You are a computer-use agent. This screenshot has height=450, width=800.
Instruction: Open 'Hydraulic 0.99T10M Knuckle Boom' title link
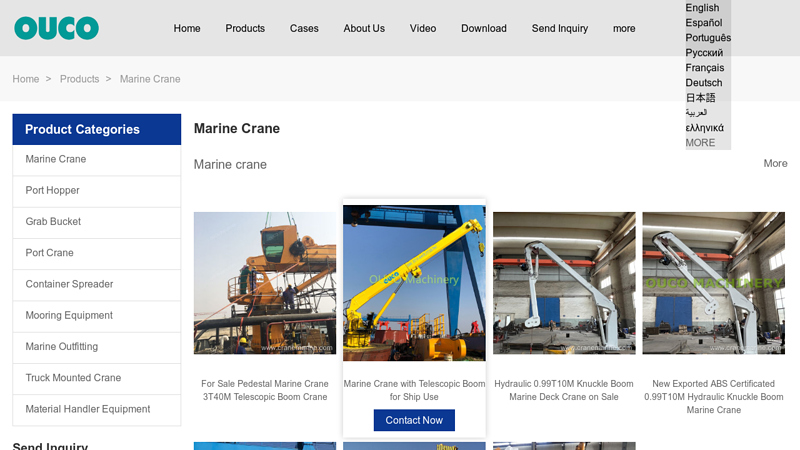(x=564, y=390)
